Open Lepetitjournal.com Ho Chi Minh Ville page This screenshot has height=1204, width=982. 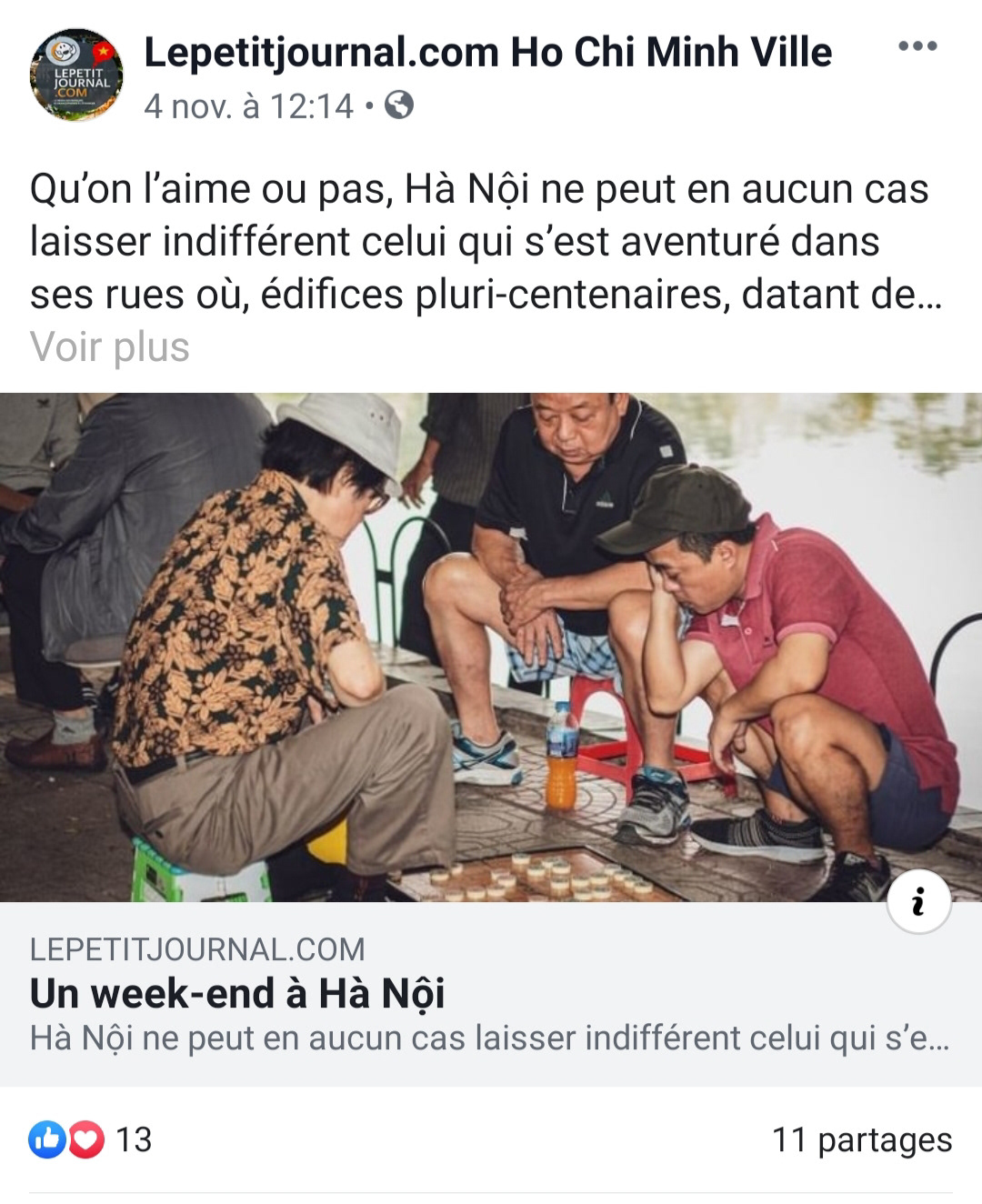click(488, 52)
